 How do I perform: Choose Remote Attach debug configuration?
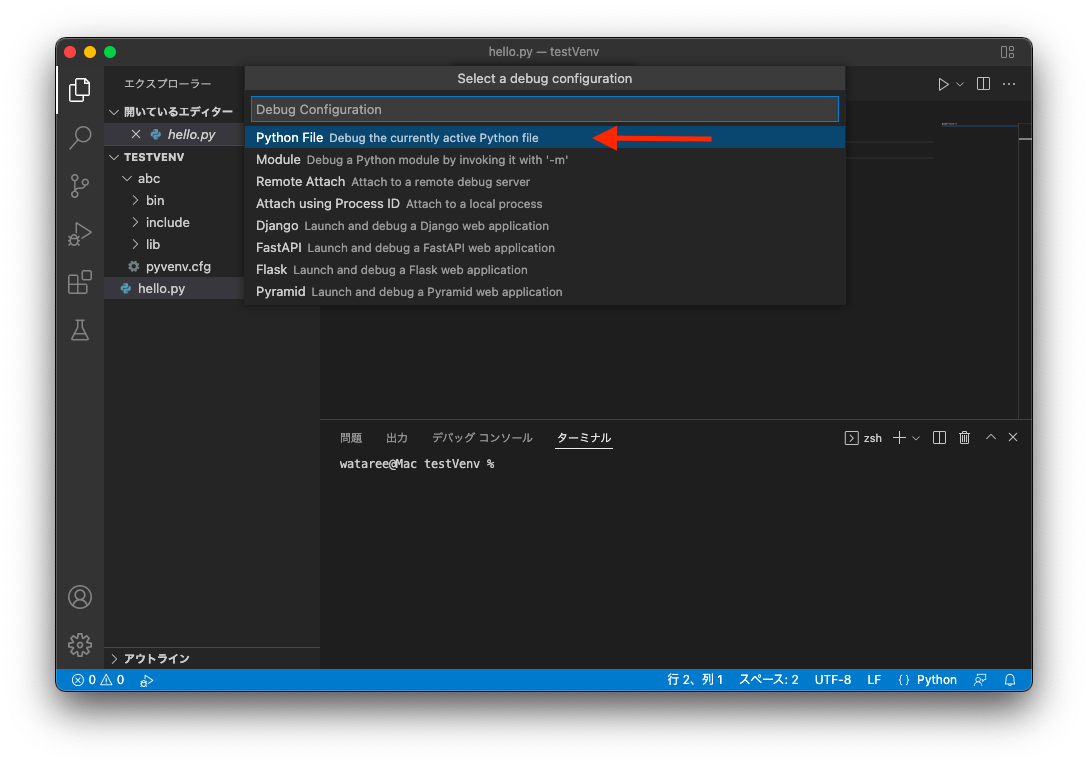click(545, 182)
